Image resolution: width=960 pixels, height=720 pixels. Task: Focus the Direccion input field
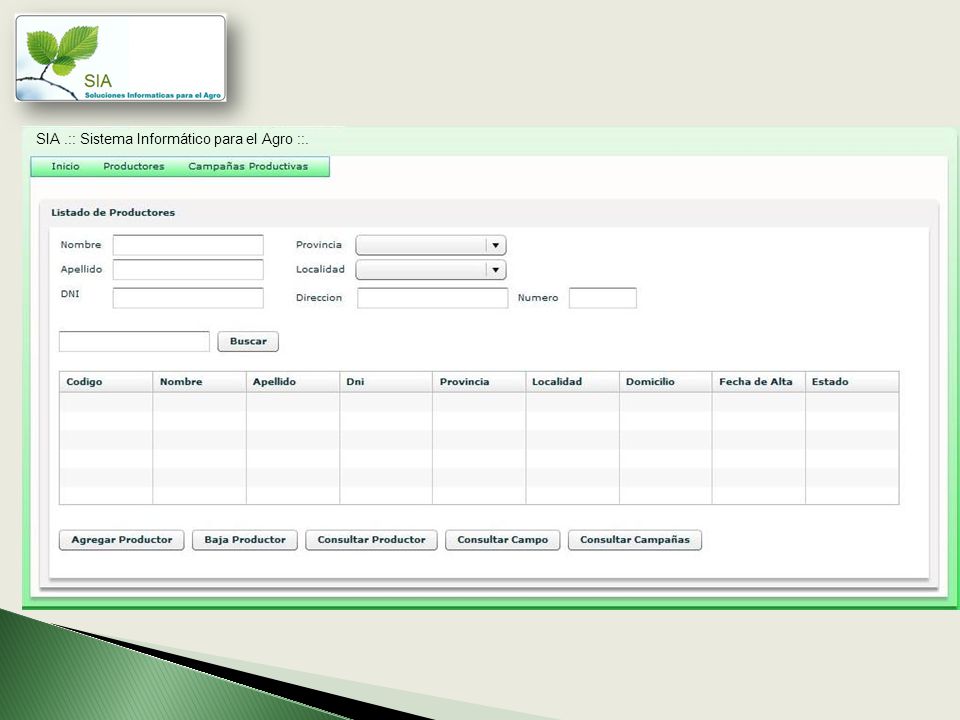[x=433, y=298]
